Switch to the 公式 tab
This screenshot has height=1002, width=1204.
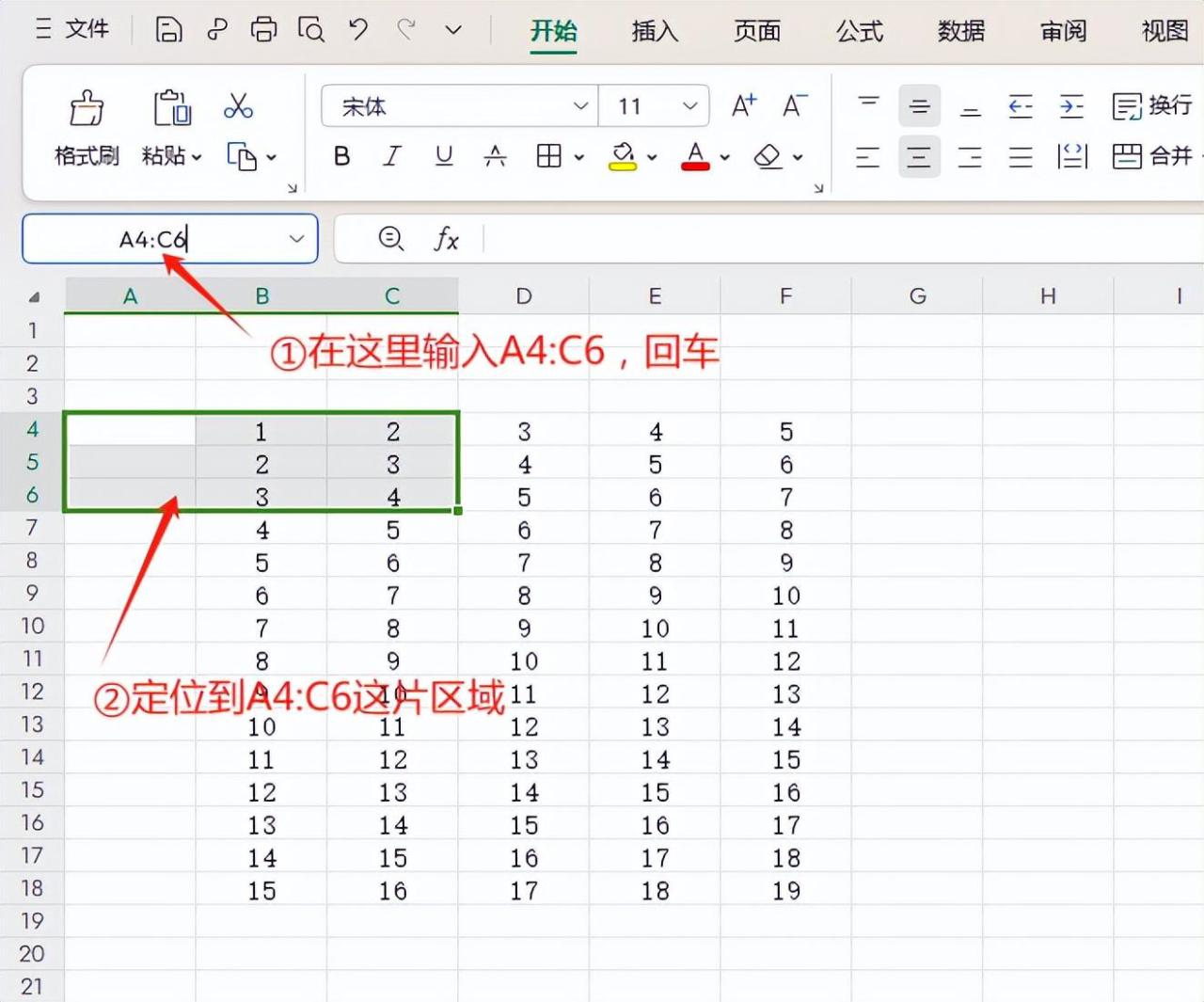tap(860, 31)
